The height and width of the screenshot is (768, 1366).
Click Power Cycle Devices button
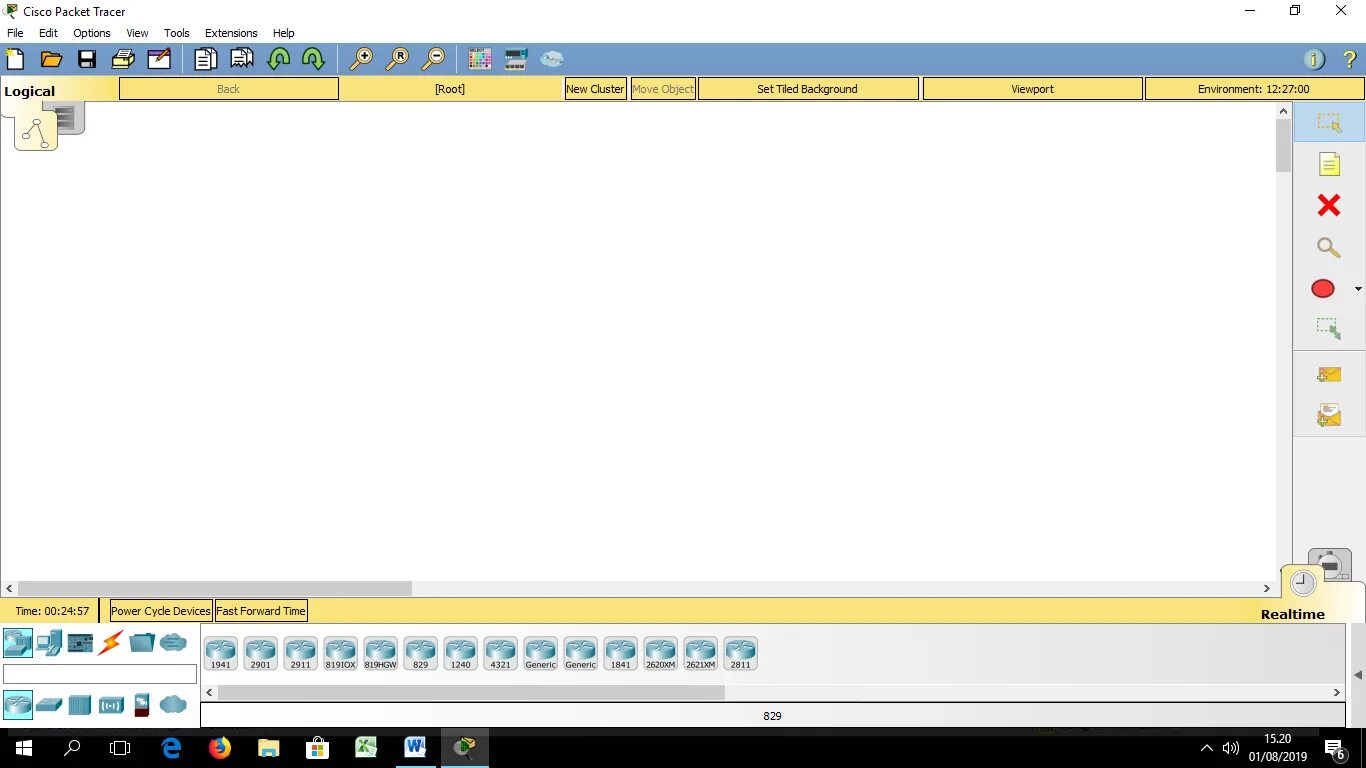point(161,611)
